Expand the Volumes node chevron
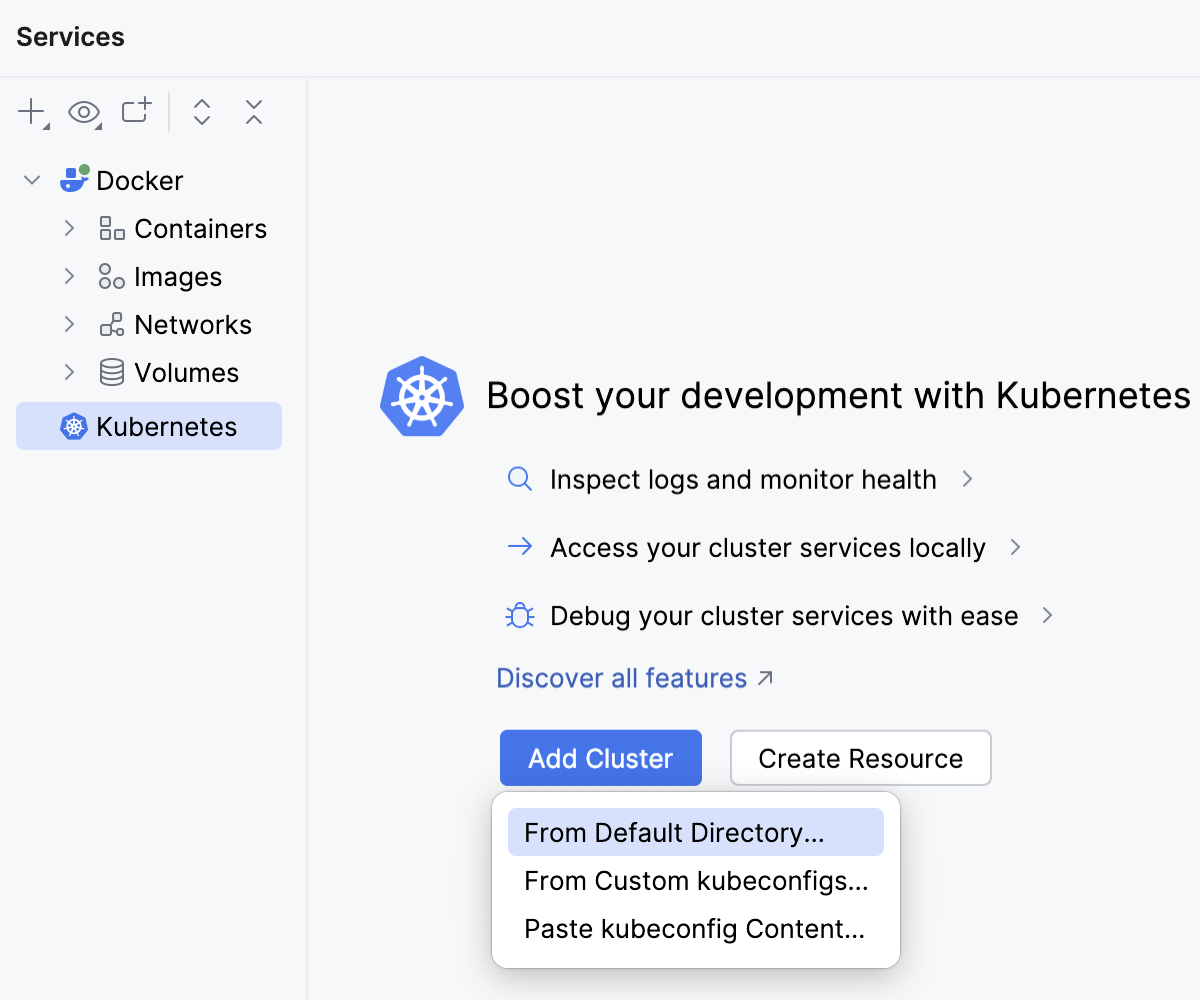Viewport: 1200px width, 1000px height. pos(69,372)
